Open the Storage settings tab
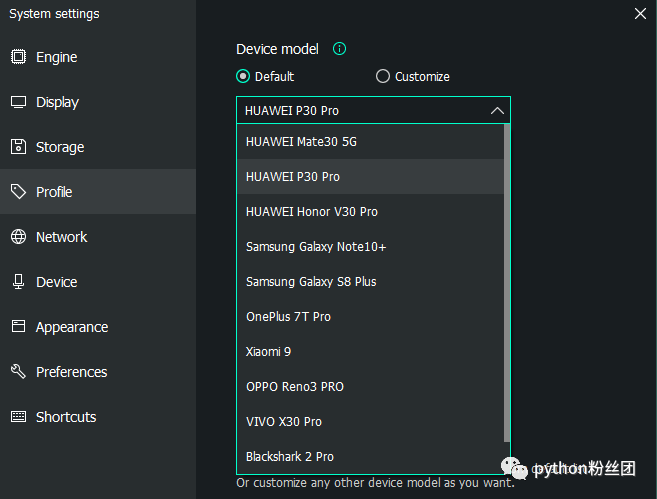The width and height of the screenshot is (657, 499). 98,147
